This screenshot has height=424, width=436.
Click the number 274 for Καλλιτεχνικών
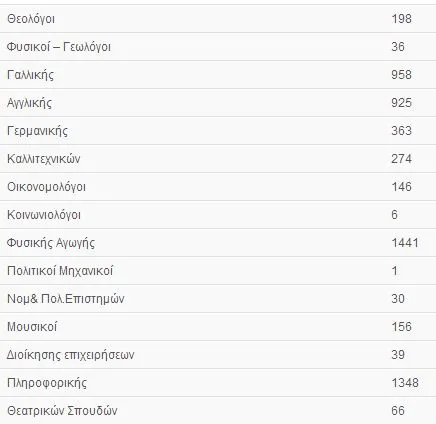click(401, 159)
